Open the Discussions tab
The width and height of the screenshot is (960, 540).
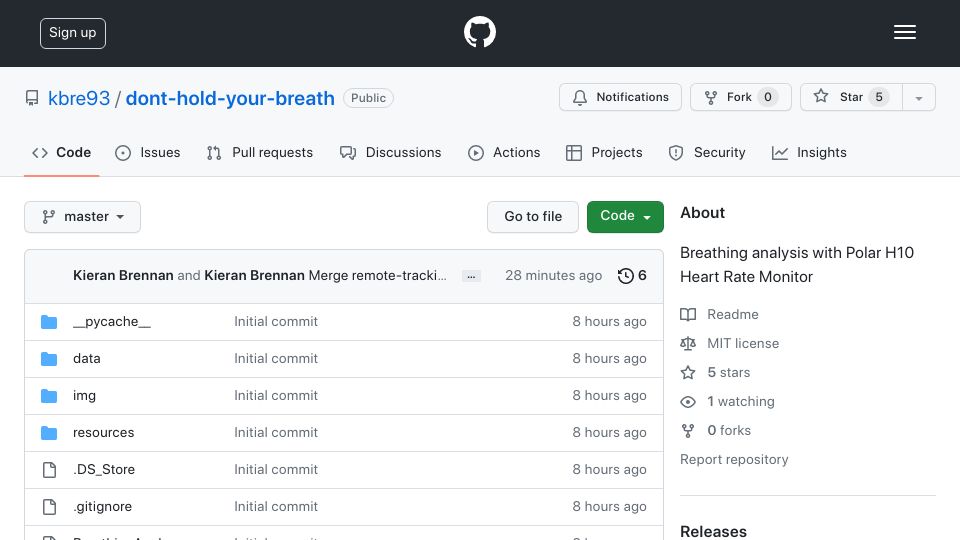point(390,152)
